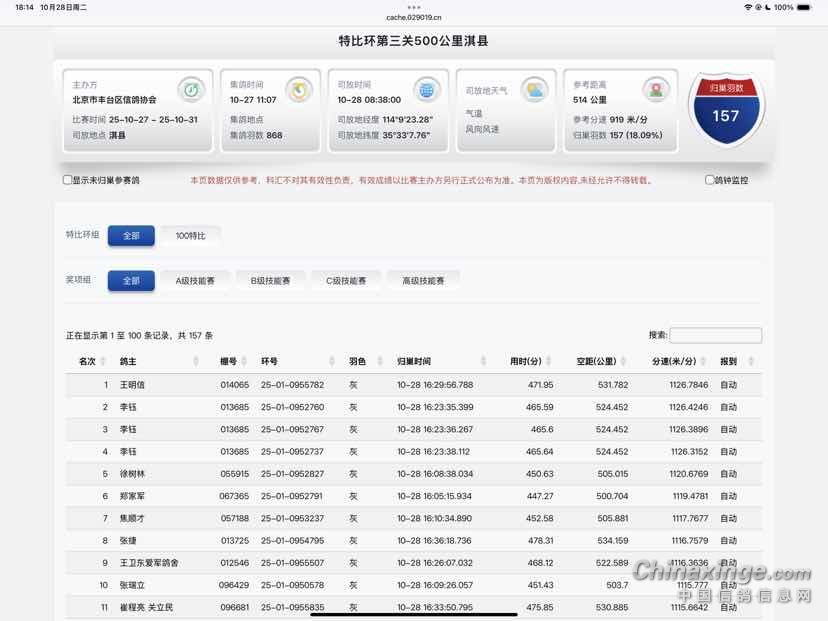The height and width of the screenshot is (621, 828).
Task: Click the 搜索 search input field
Action: point(715,336)
